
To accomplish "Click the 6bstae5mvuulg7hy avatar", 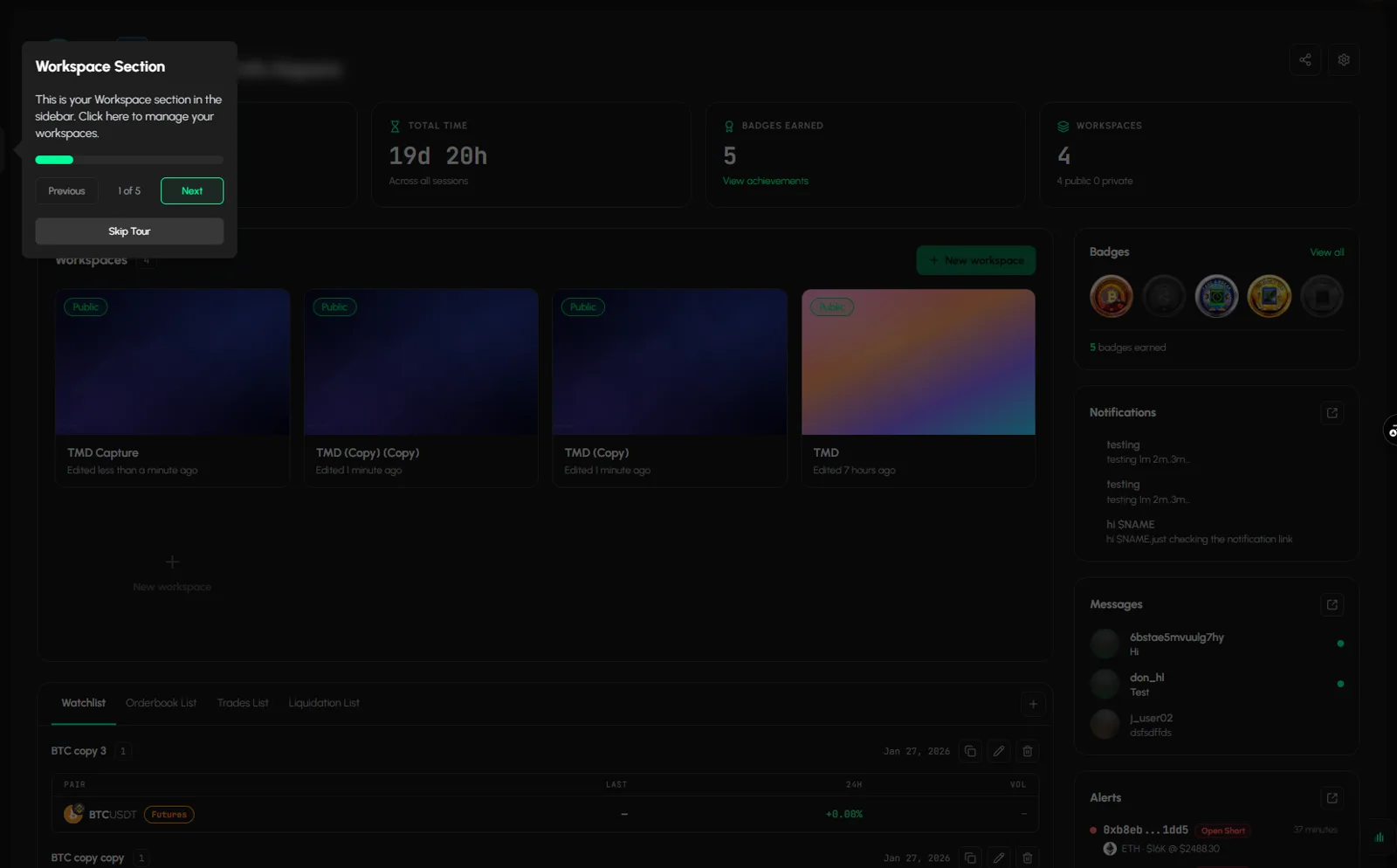I will click(x=1105, y=644).
